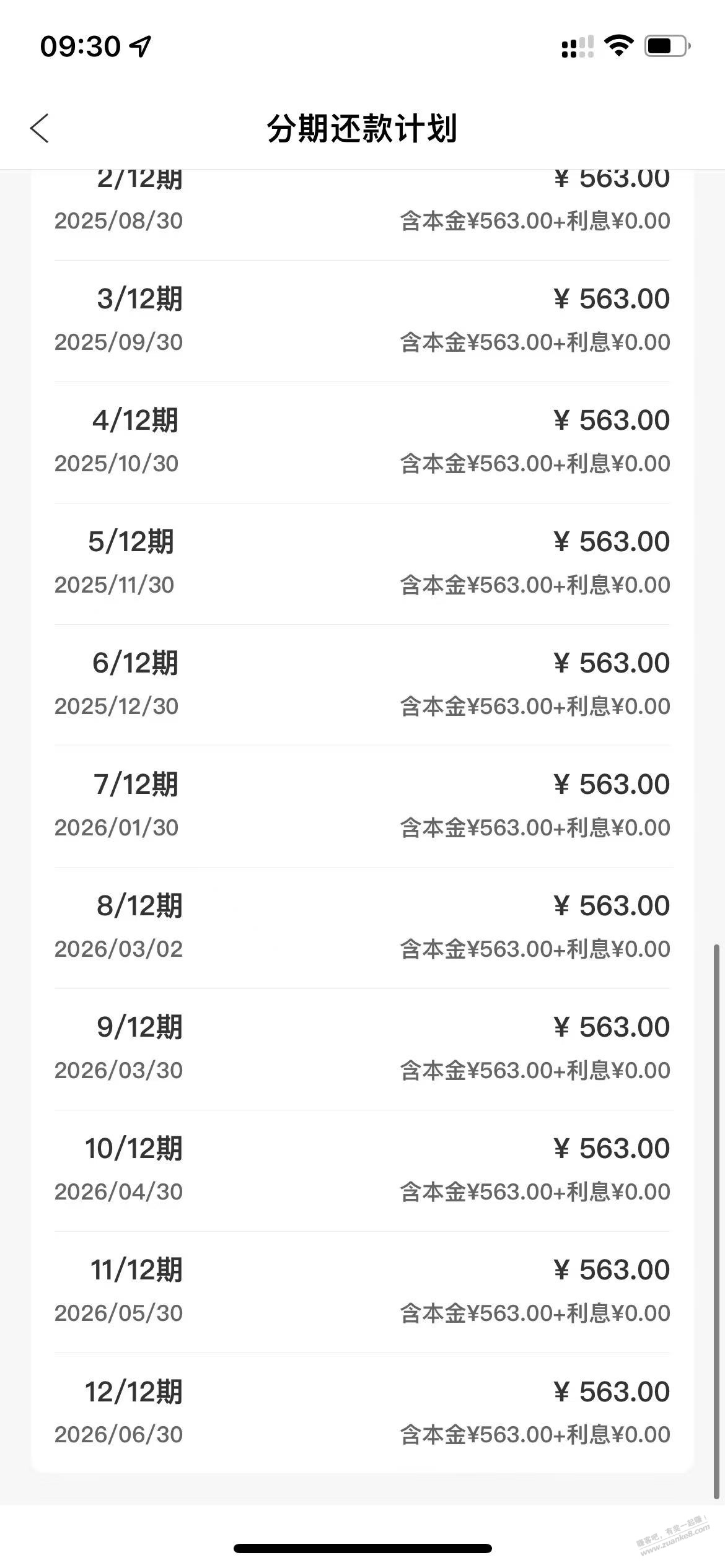This screenshot has width=725, height=1568.
Task: Select the 3/12期 installment row
Action: tap(362, 321)
